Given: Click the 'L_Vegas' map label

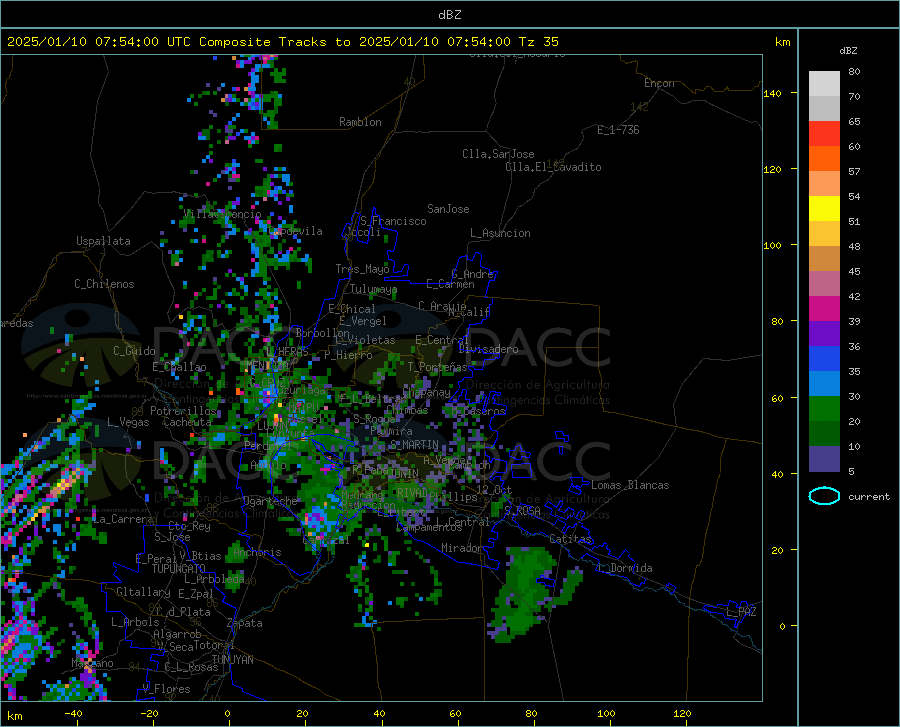Looking at the screenshot, I should tap(128, 422).
